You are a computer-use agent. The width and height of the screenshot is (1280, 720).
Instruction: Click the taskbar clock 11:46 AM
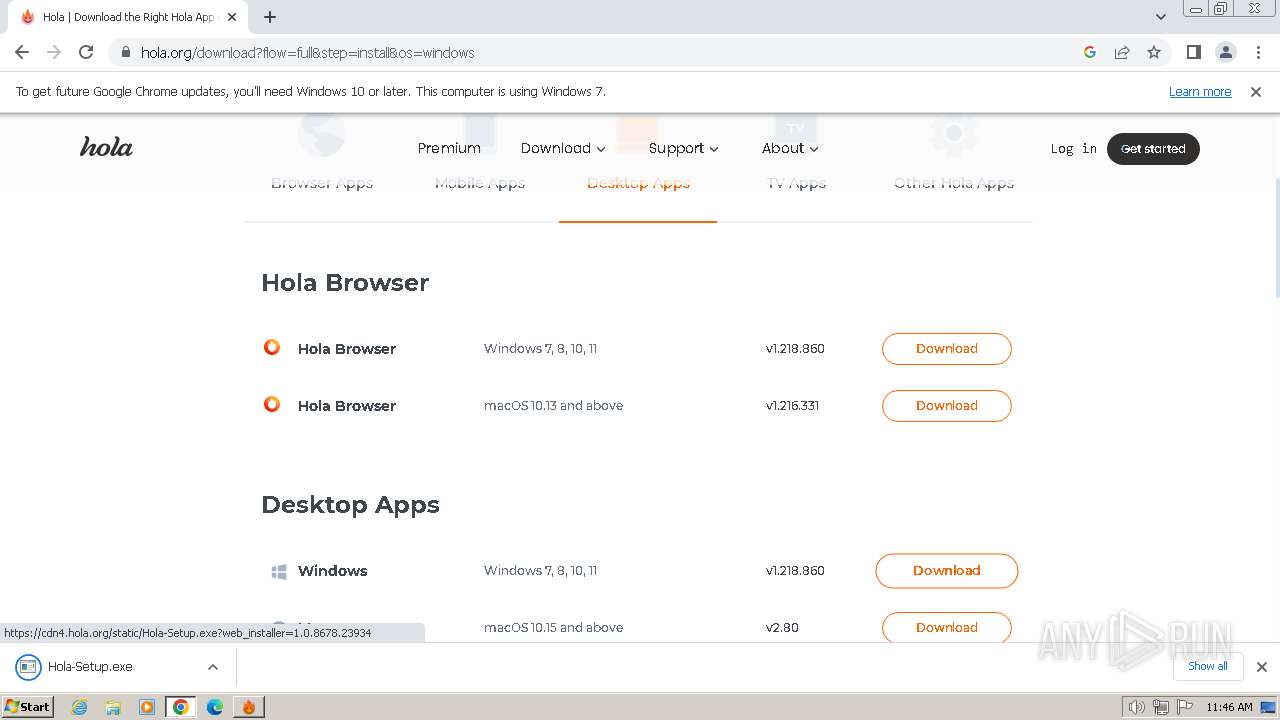(1229, 707)
